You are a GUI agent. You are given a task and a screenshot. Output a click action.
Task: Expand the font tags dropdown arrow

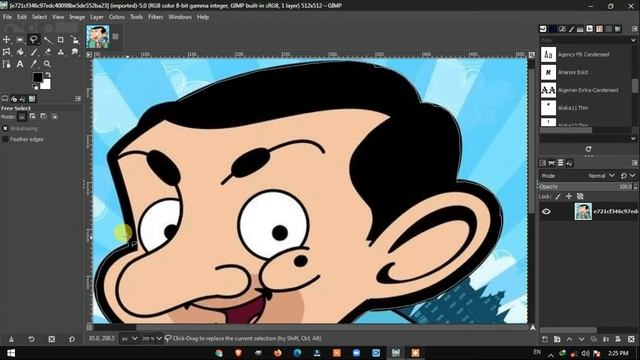[x=633, y=139]
